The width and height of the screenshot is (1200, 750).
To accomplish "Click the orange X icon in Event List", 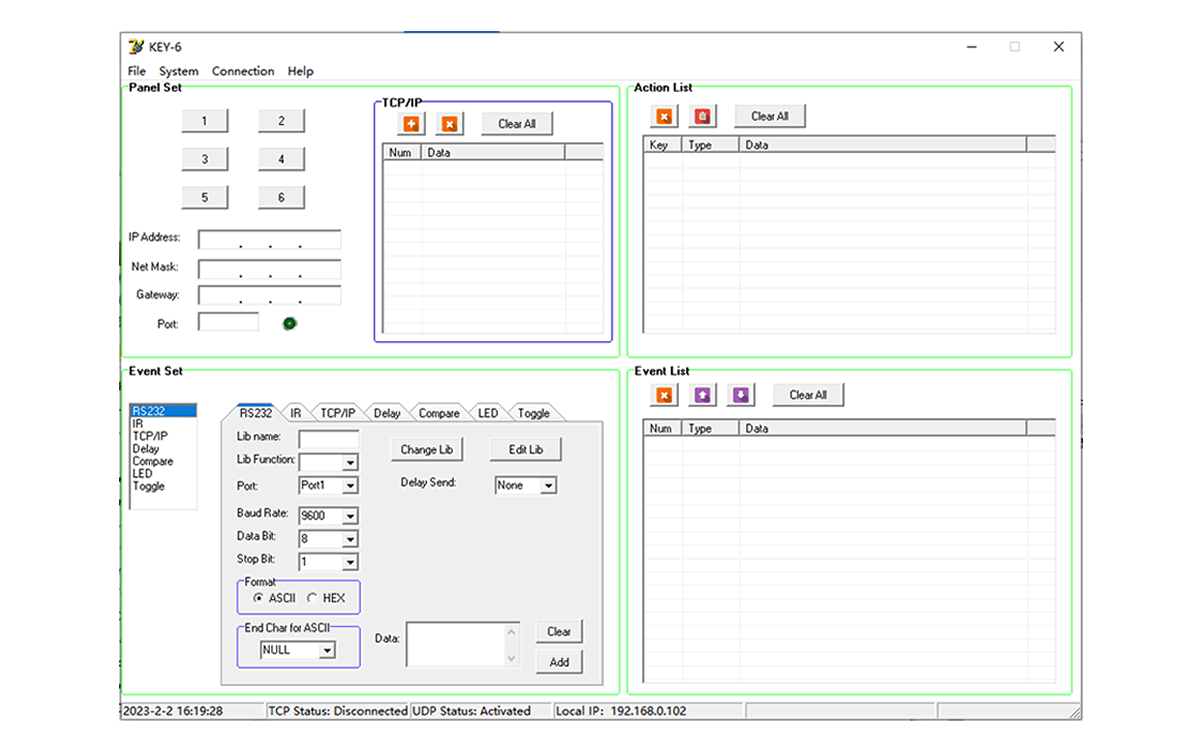I will pyautogui.click(x=663, y=395).
